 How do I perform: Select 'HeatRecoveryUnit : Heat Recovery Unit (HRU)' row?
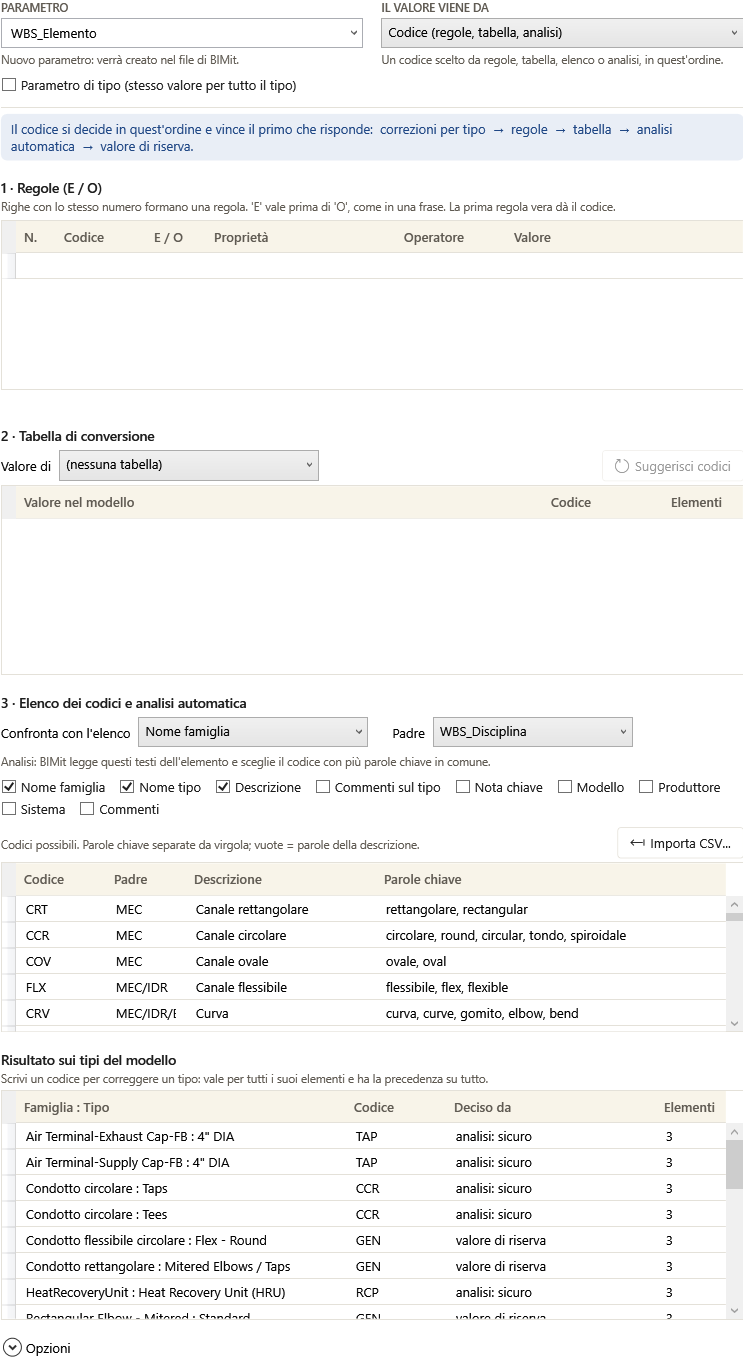point(372,1293)
